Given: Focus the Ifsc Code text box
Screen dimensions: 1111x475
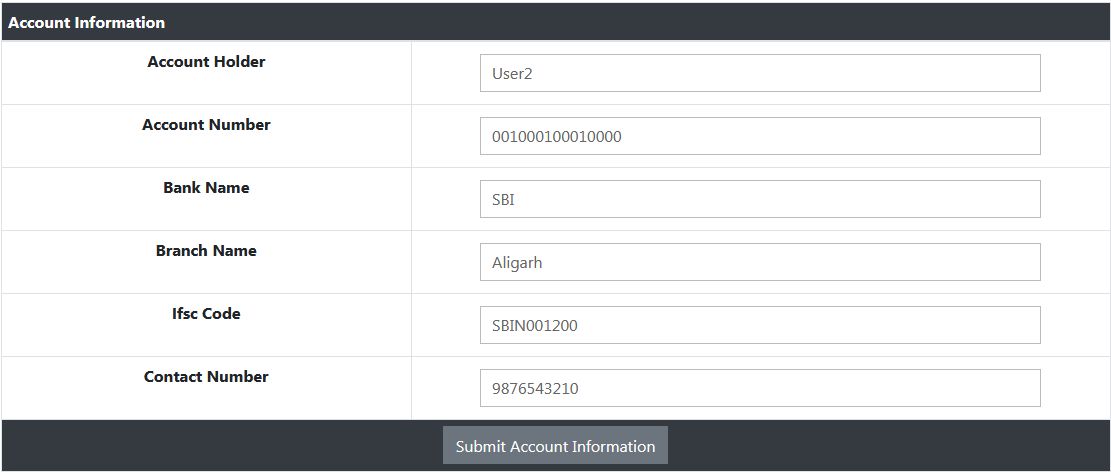Looking at the screenshot, I should click(760, 325).
